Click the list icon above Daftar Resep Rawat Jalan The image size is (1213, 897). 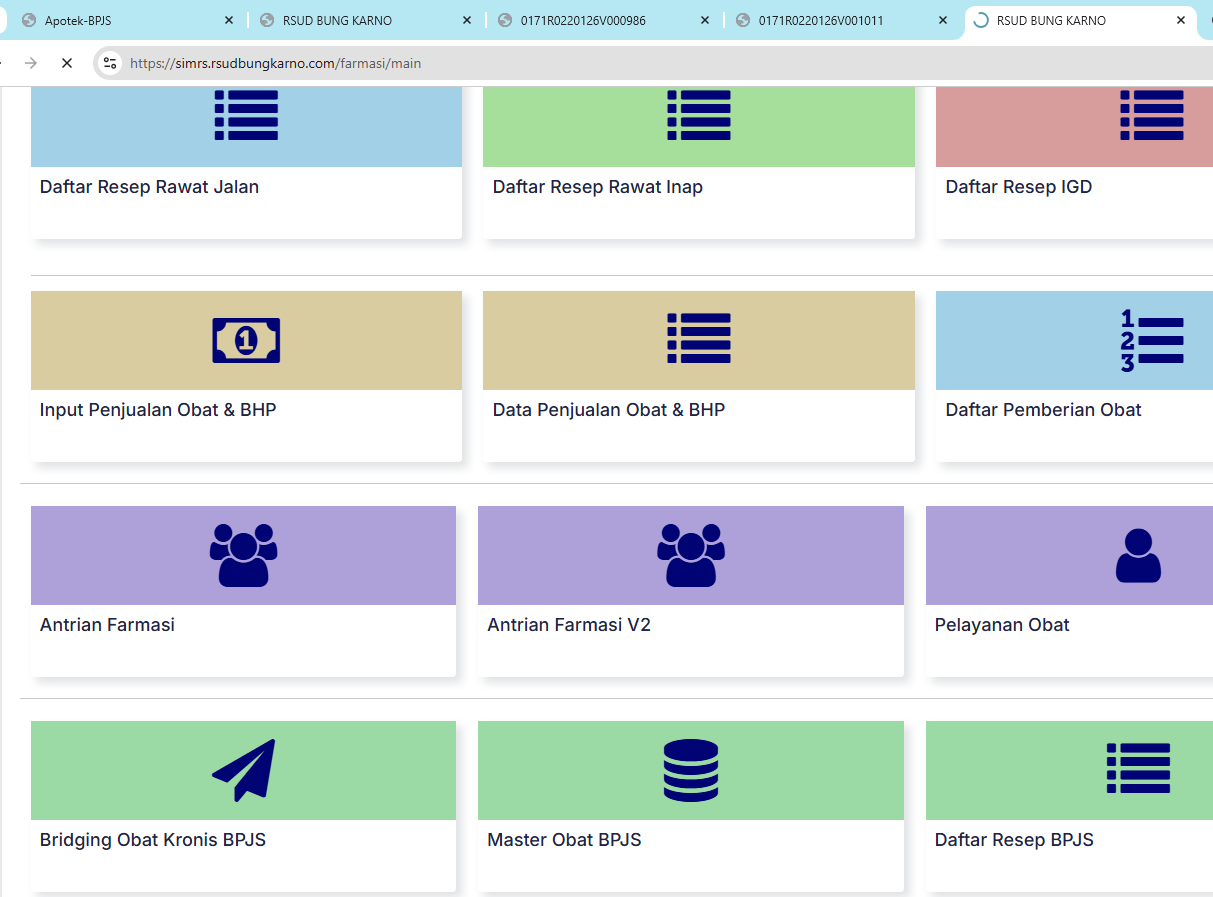click(x=246, y=115)
